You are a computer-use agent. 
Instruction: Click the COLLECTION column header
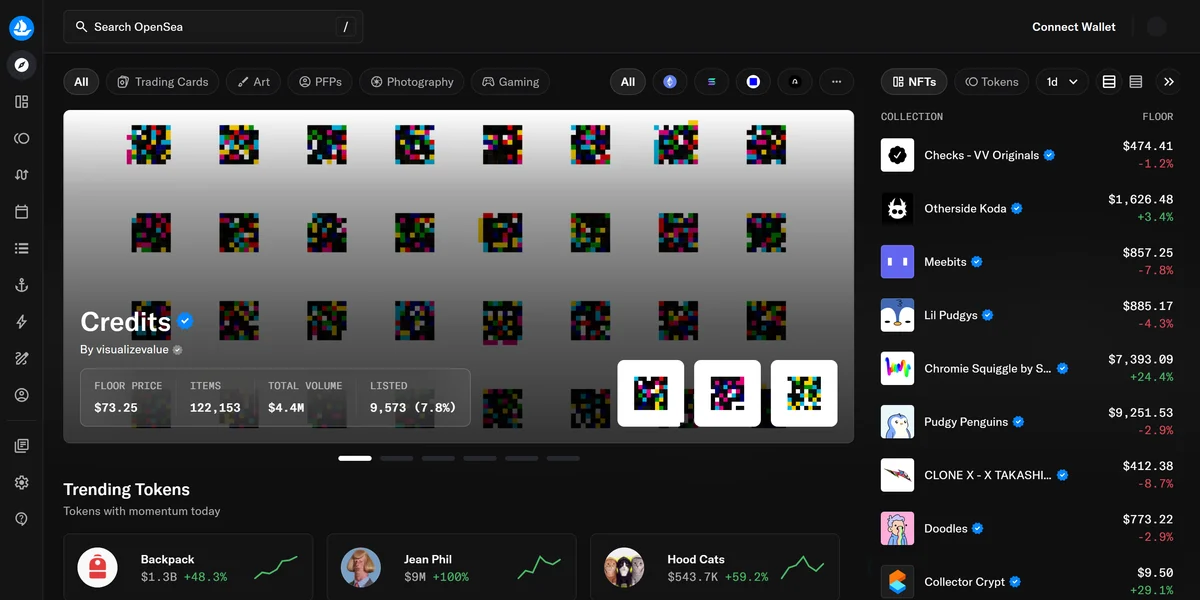point(912,117)
